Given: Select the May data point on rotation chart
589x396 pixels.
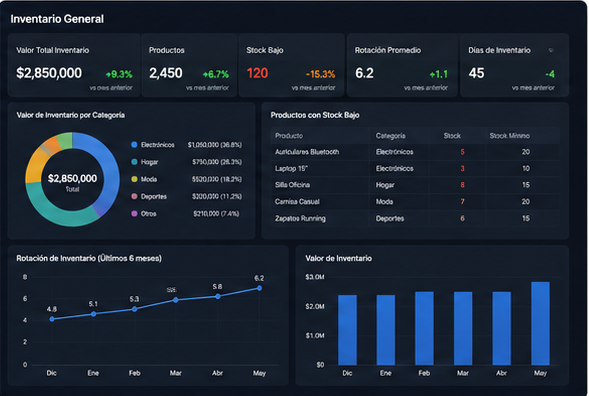Looking at the screenshot, I should coord(259,288).
